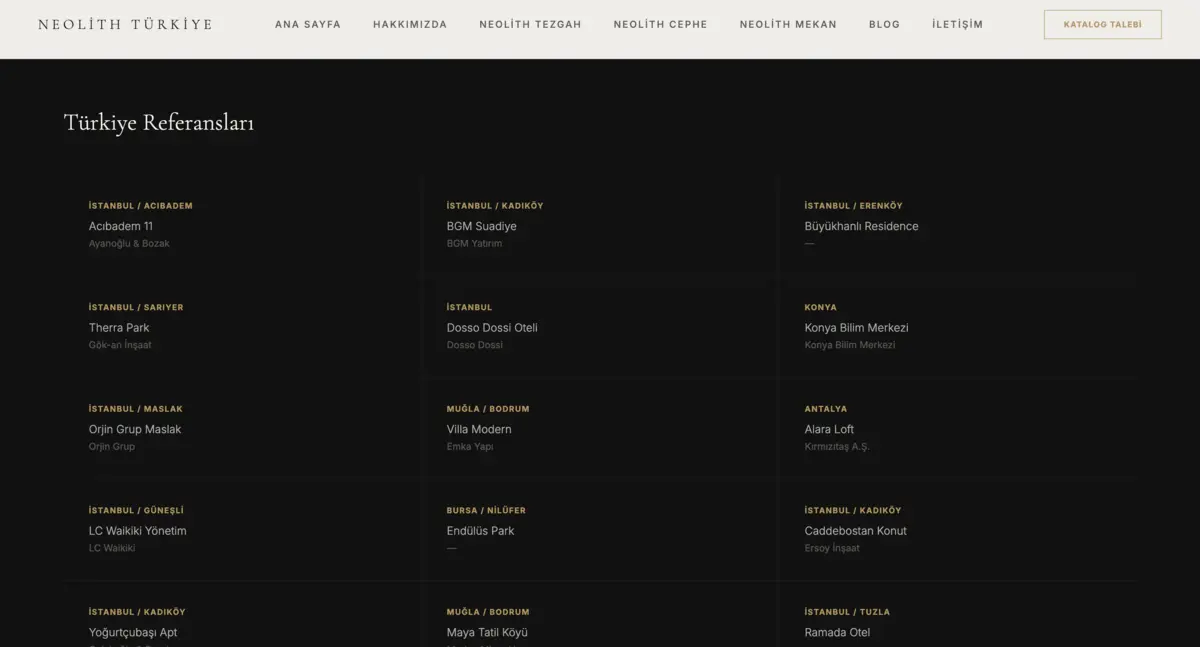Viewport: 1200px width, 647px height.
Task: Click the Acıbadem 11 project name
Action: 121,226
